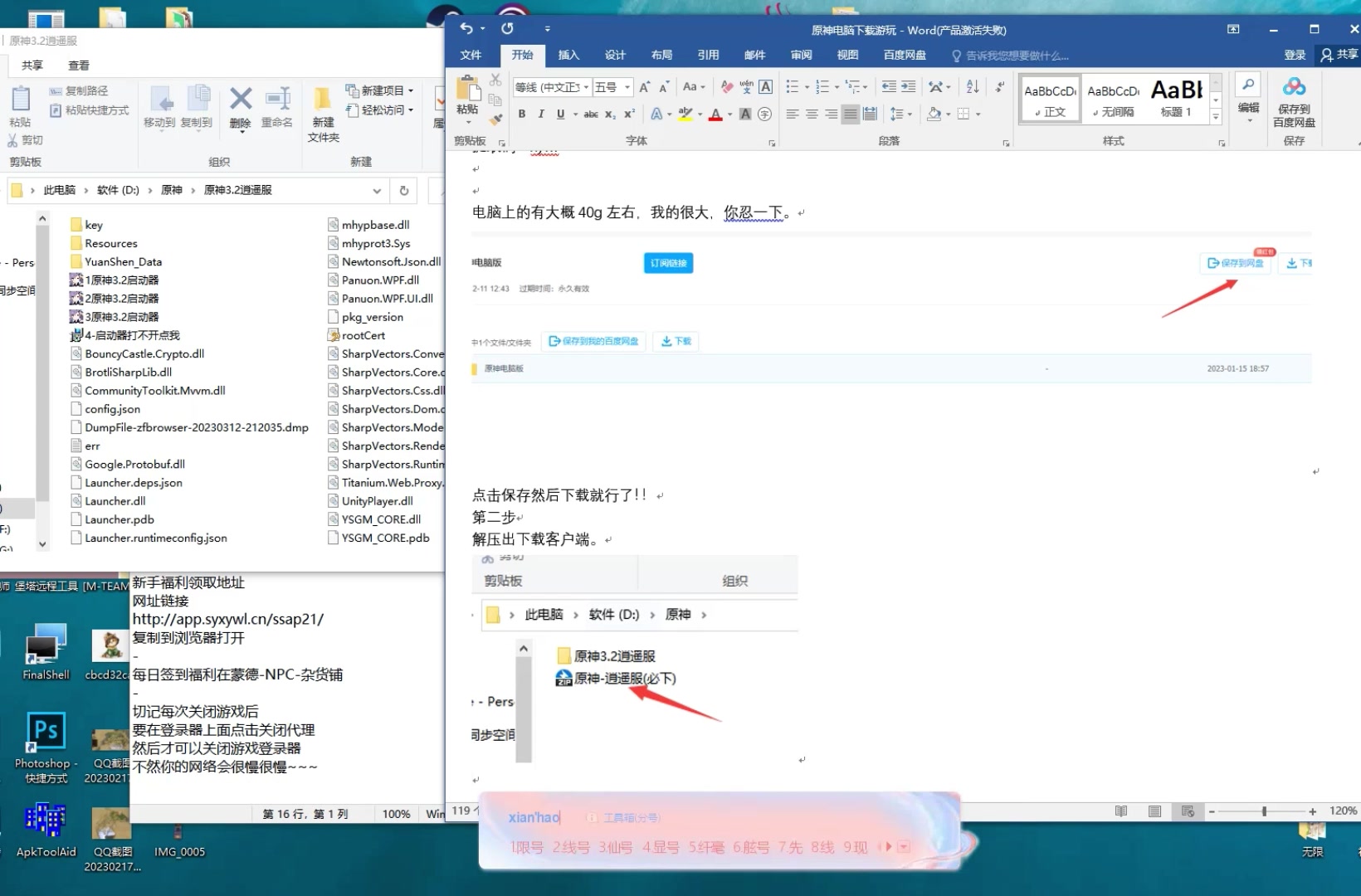Select the Photoshop desktop shortcut

46,747
